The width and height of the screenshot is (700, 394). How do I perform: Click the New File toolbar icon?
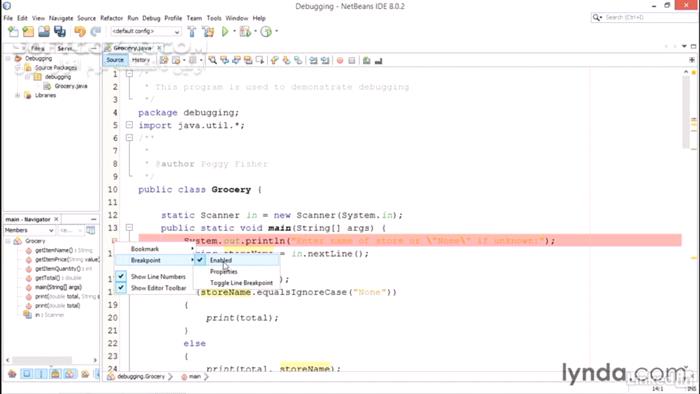tap(13, 31)
